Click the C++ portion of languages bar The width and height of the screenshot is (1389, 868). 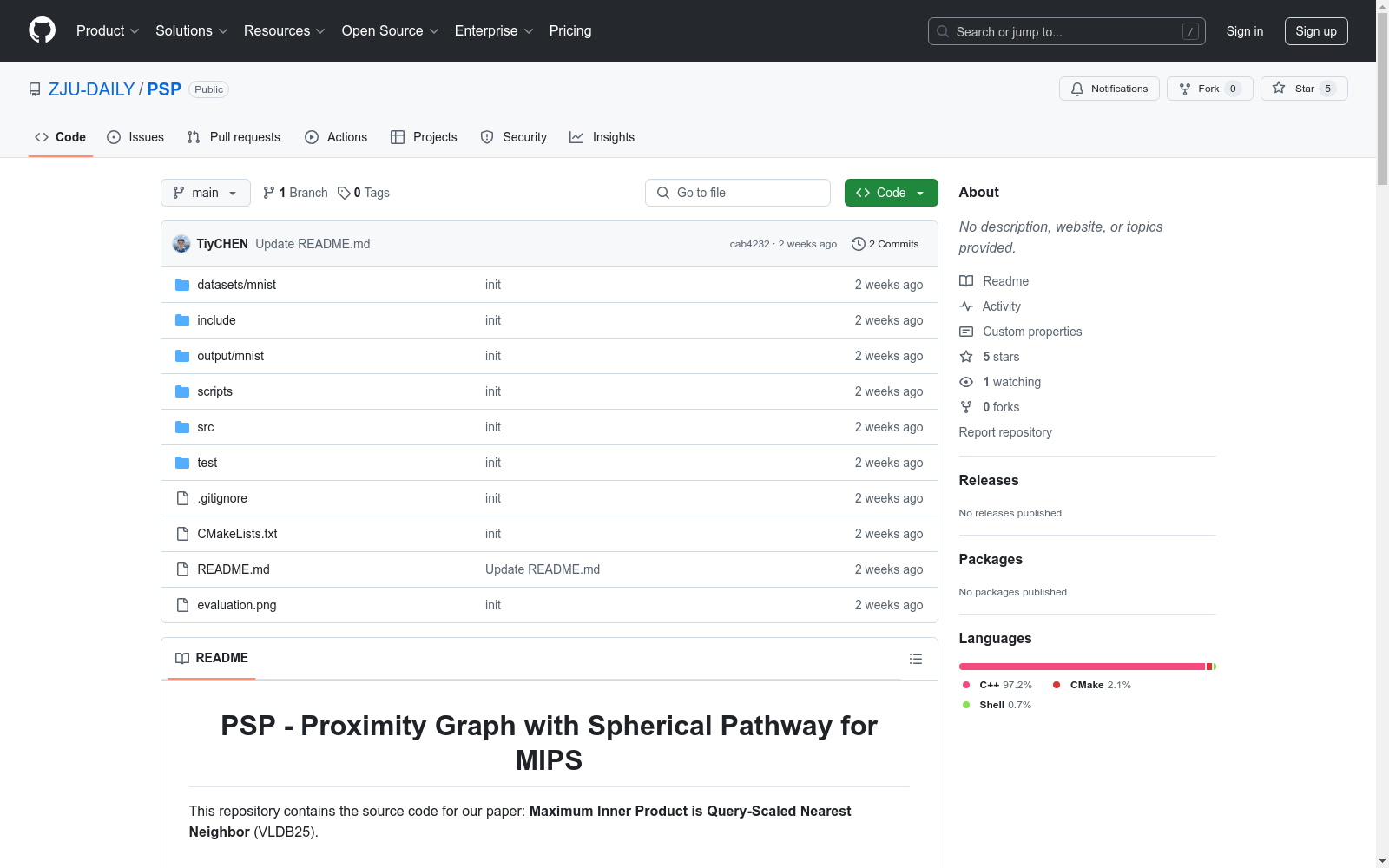pyautogui.click(x=1082, y=667)
